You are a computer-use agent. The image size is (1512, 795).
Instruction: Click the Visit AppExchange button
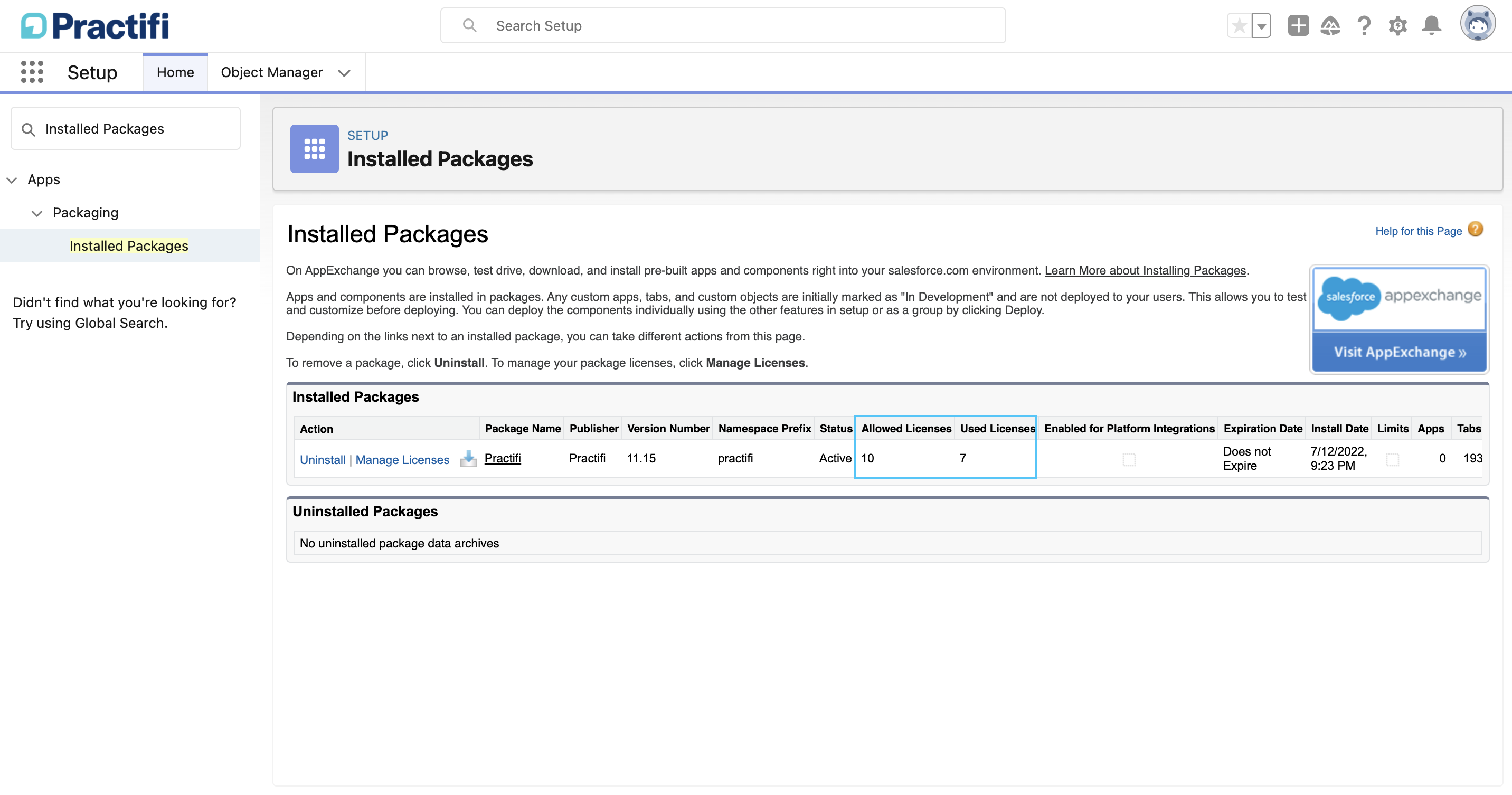tap(1400, 352)
